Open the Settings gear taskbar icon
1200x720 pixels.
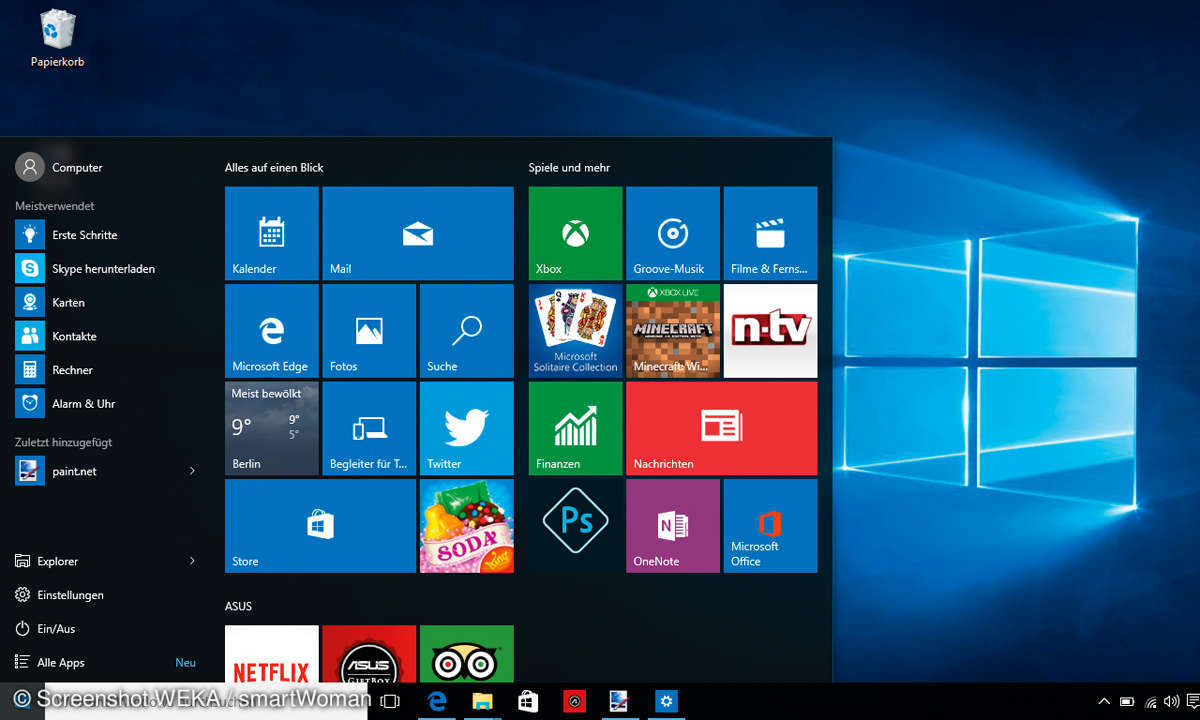coord(666,702)
